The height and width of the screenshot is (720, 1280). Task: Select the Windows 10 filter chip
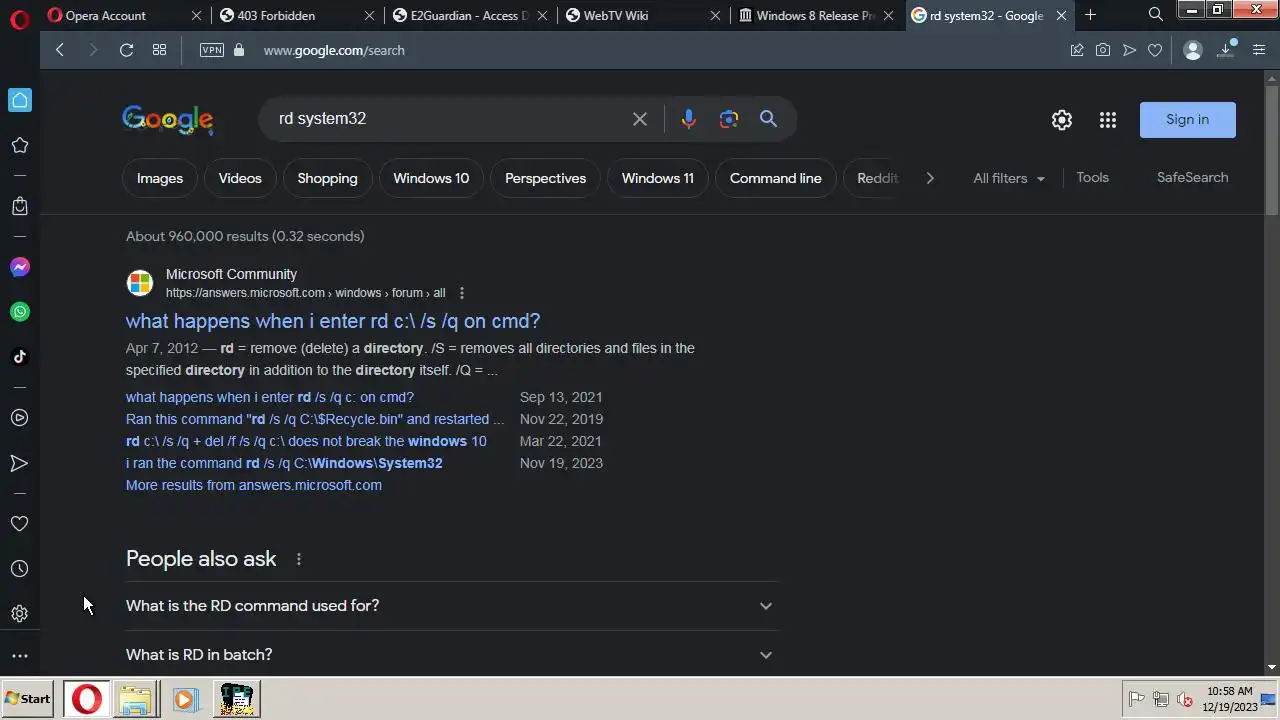coord(431,178)
